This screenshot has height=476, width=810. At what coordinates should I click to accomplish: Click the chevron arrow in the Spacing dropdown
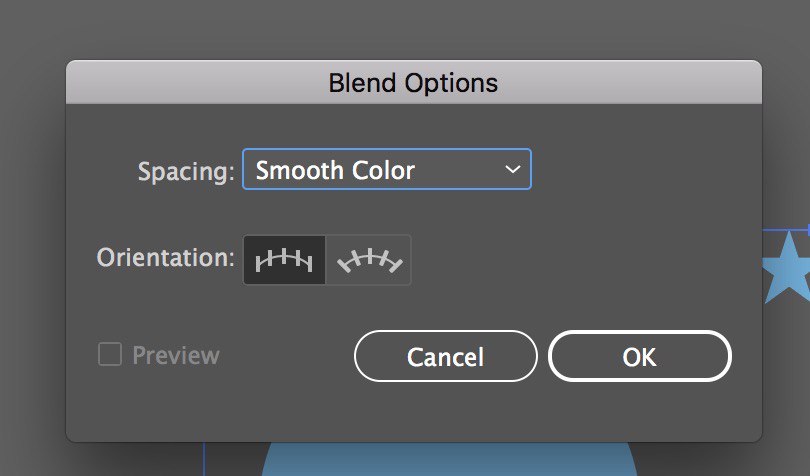pos(512,169)
